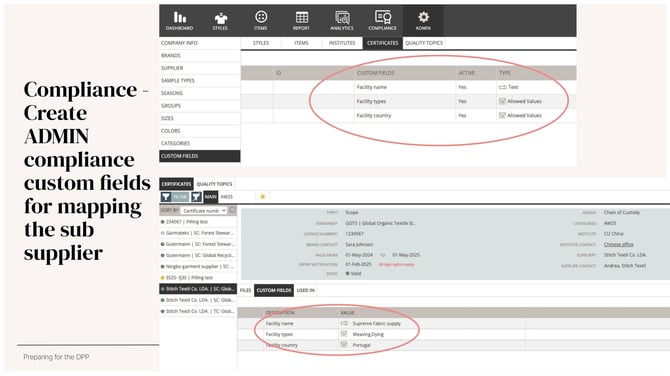Viewport: 670px width, 376px height.
Task: Switch to the Institutes sub-tab
Action: tap(342, 43)
